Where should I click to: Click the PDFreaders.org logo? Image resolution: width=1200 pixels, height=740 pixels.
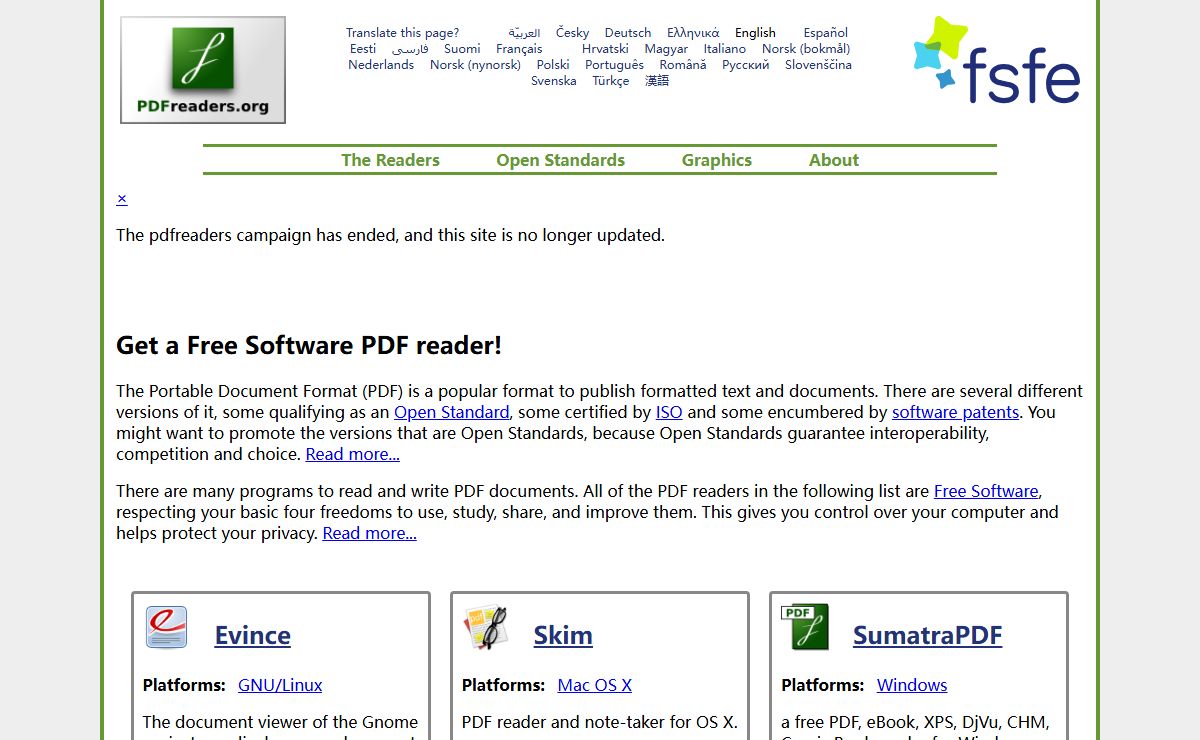pyautogui.click(x=203, y=70)
